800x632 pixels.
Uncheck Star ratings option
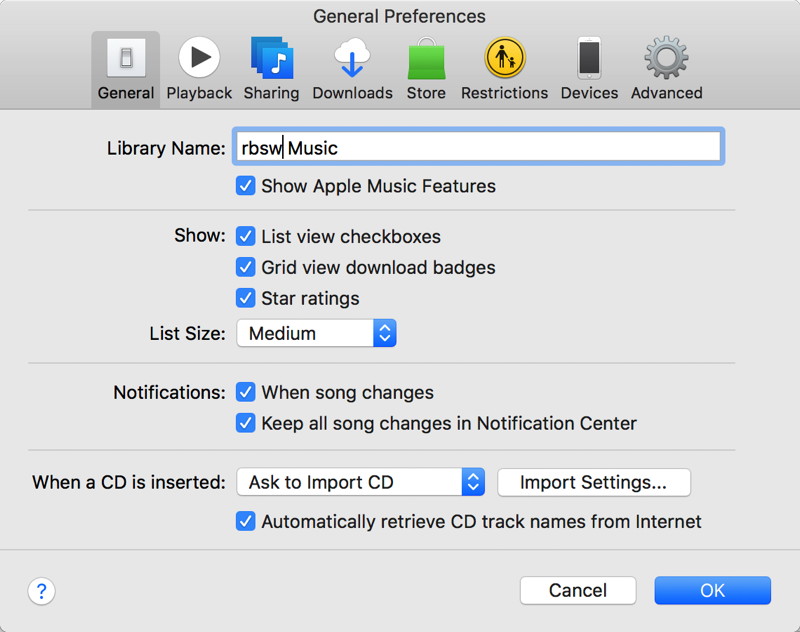[x=245, y=298]
